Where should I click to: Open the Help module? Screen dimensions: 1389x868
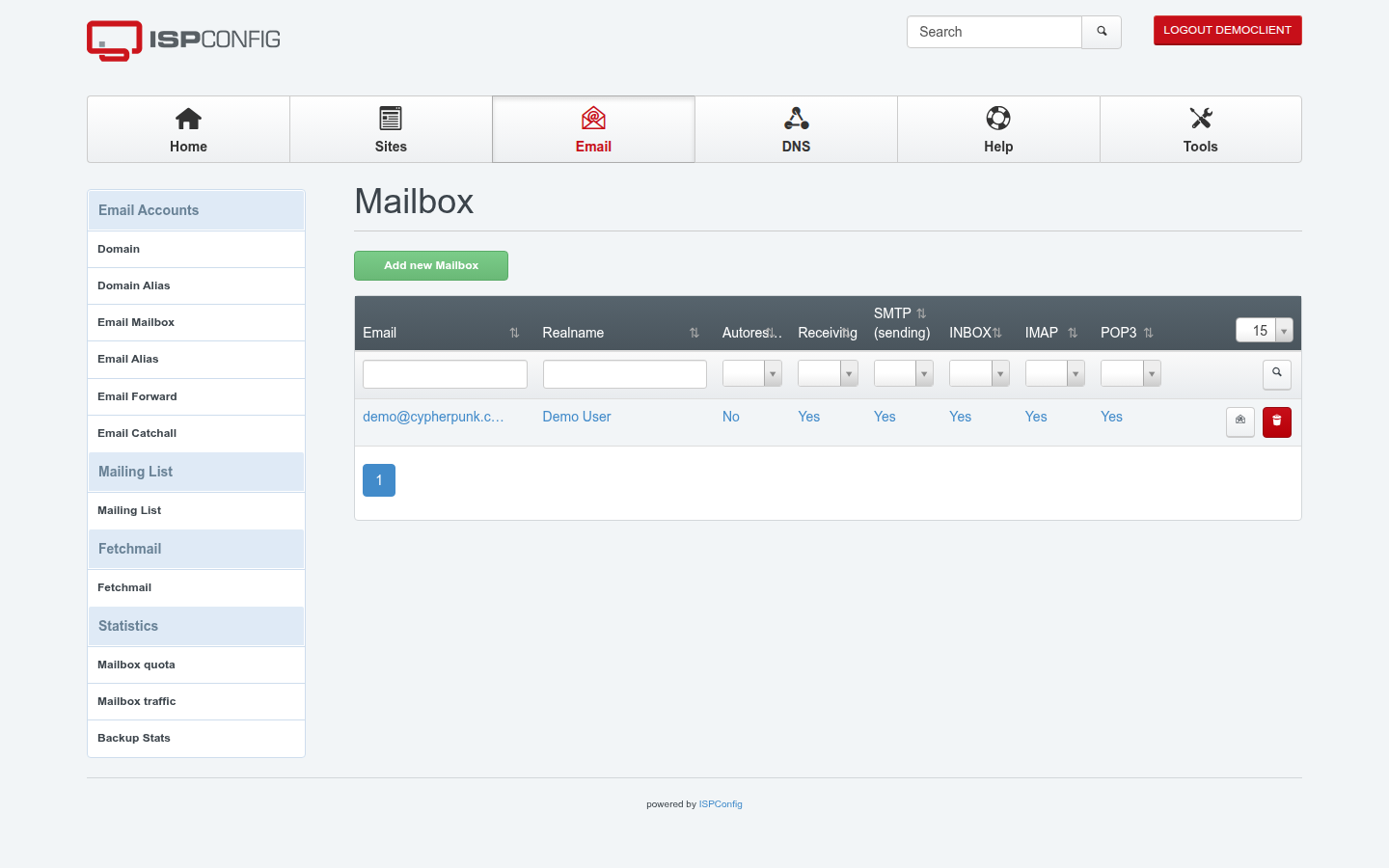(998, 129)
